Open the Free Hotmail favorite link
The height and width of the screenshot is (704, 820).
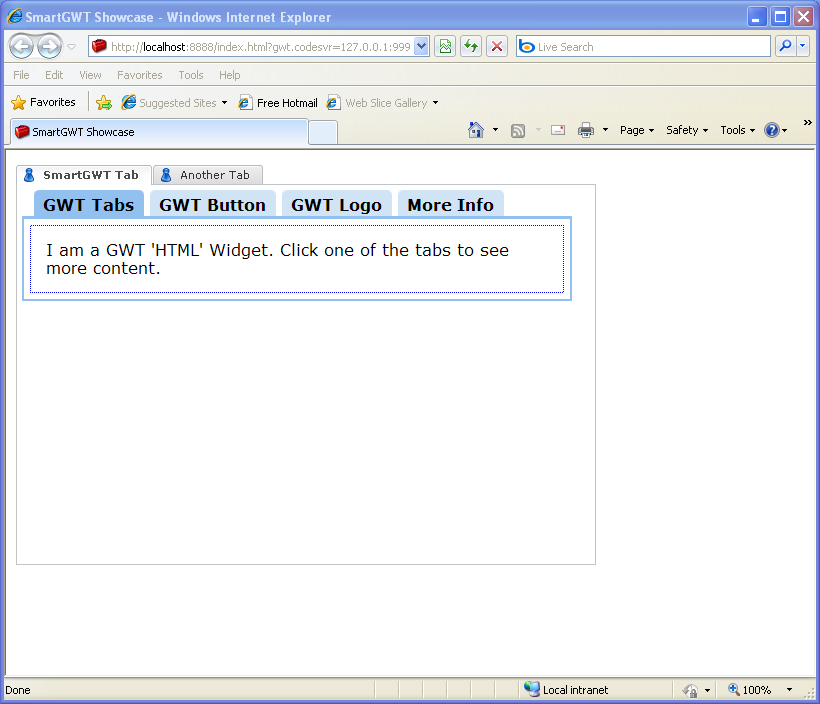(x=278, y=103)
